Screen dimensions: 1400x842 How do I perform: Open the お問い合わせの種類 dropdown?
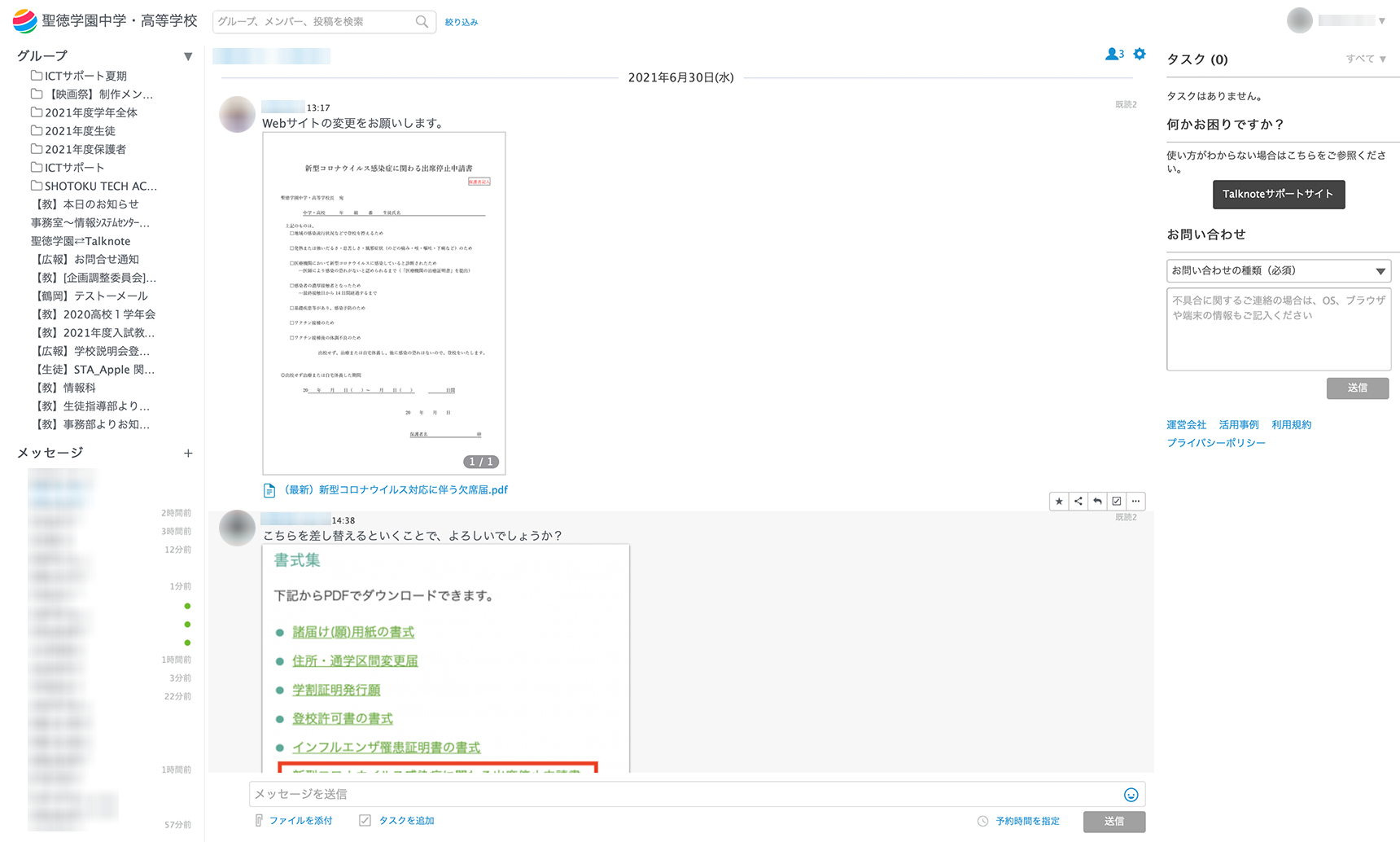[x=1279, y=270]
